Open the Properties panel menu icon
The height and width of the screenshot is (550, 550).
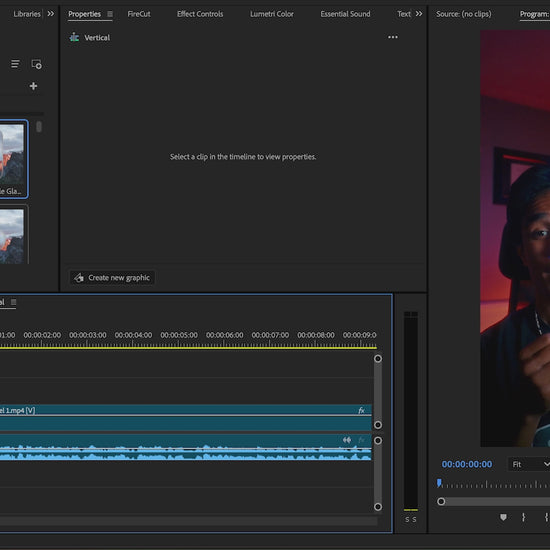(110, 14)
